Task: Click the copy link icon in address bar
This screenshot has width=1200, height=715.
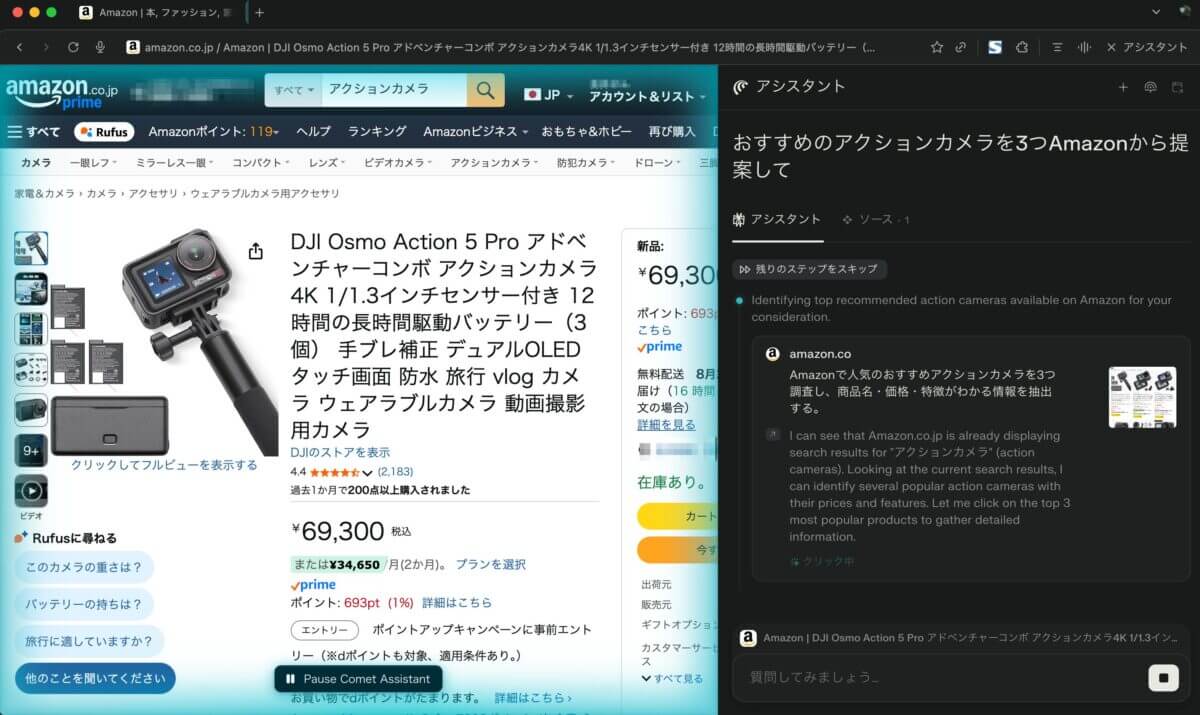Action: tap(961, 47)
